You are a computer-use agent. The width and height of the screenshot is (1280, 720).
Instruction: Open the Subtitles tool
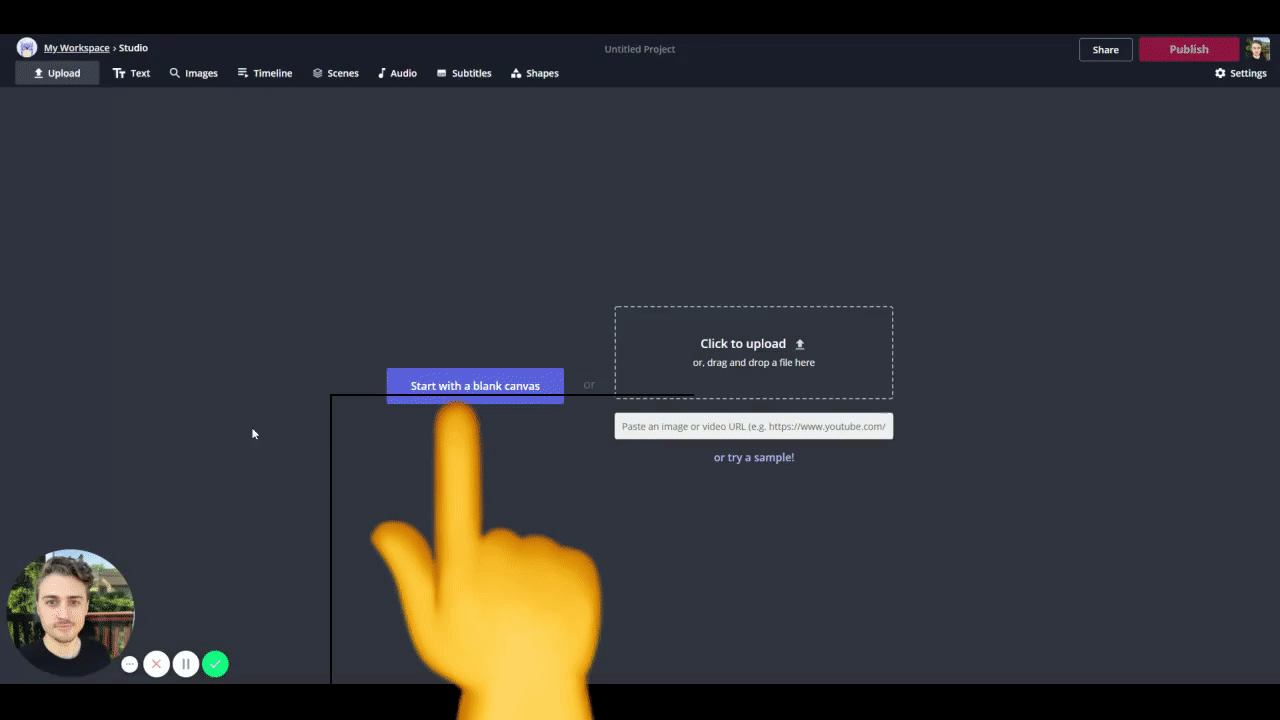coord(464,73)
